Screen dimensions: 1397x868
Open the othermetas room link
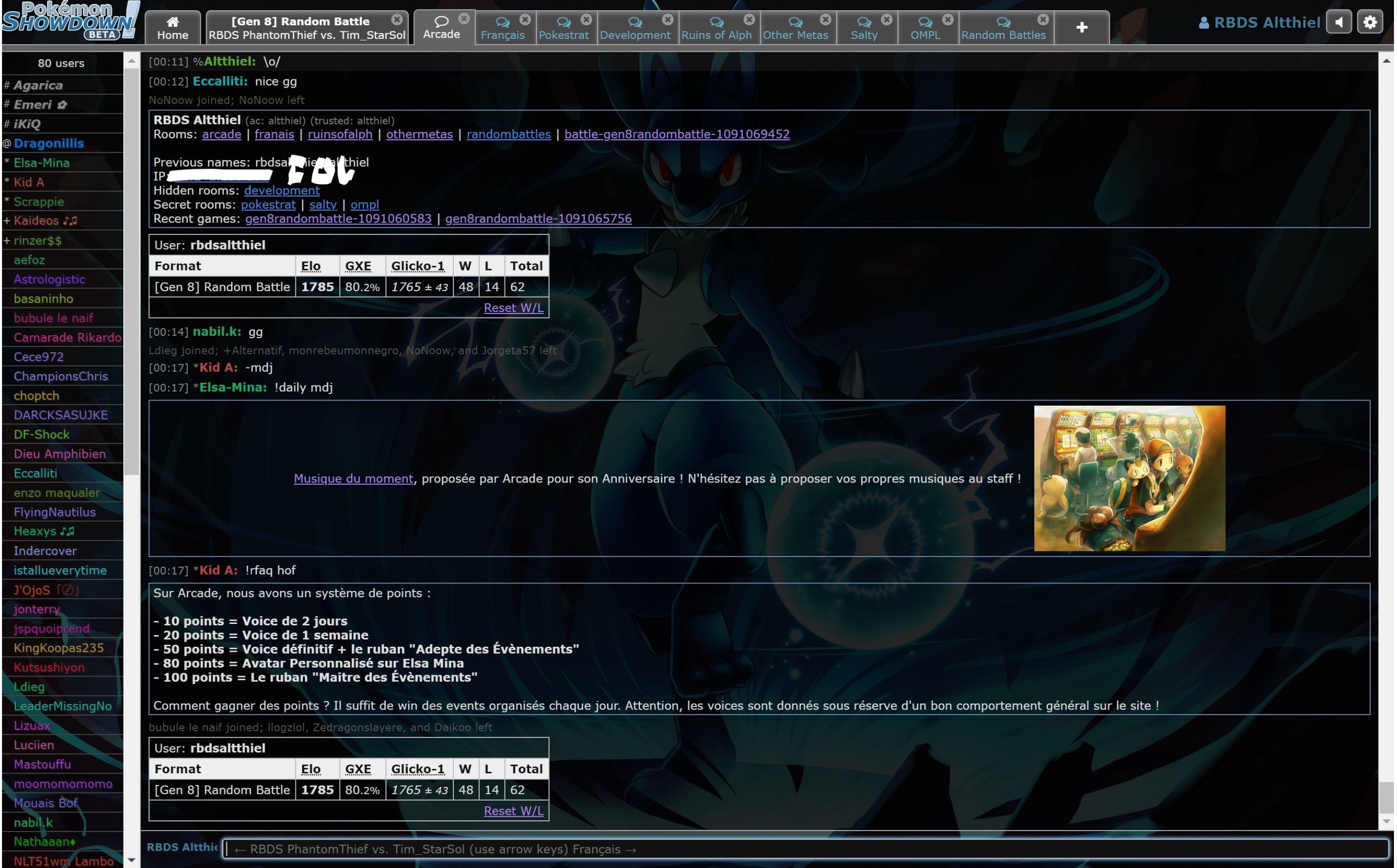click(x=419, y=134)
